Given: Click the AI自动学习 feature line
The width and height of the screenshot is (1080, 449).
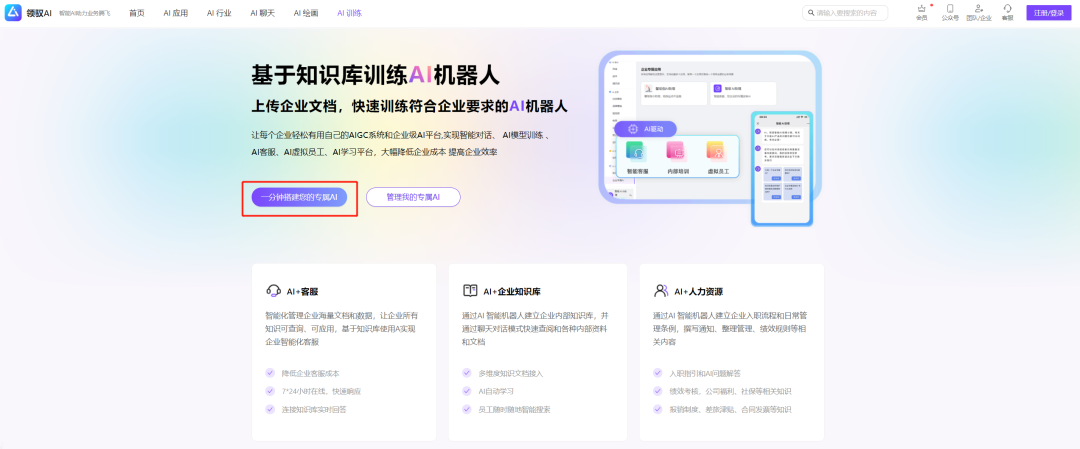Looking at the screenshot, I should tap(497, 391).
